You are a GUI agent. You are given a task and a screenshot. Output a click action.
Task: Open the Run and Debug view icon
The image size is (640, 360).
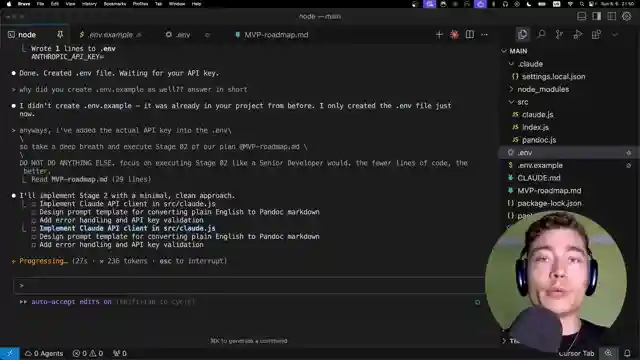(578, 35)
